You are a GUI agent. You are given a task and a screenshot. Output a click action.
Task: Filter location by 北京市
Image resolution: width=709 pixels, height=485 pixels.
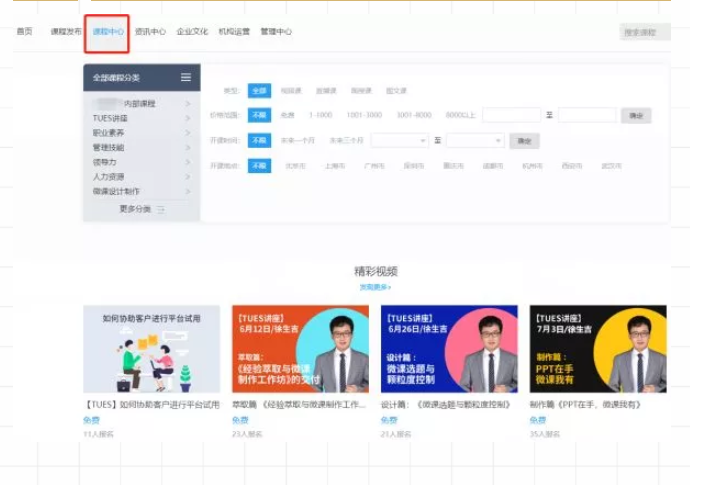pos(295,166)
